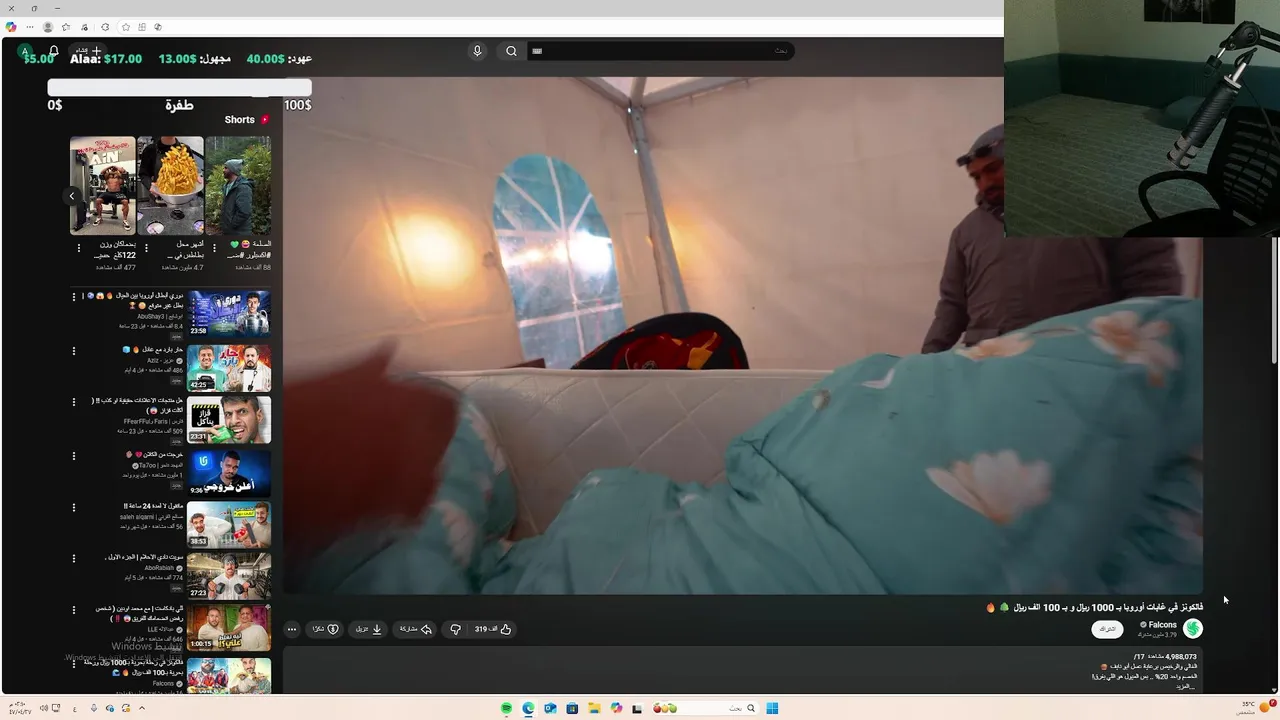Open options menu for Ta7oo video
Screen dimensions: 1280x720
(73, 456)
